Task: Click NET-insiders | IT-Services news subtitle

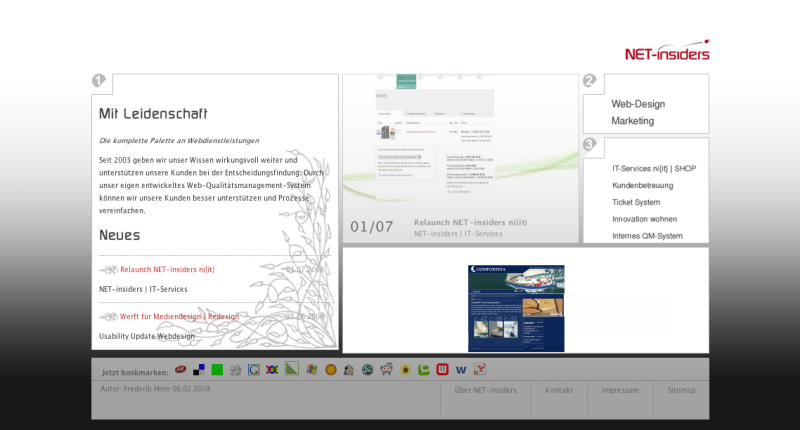Action: [x=143, y=289]
